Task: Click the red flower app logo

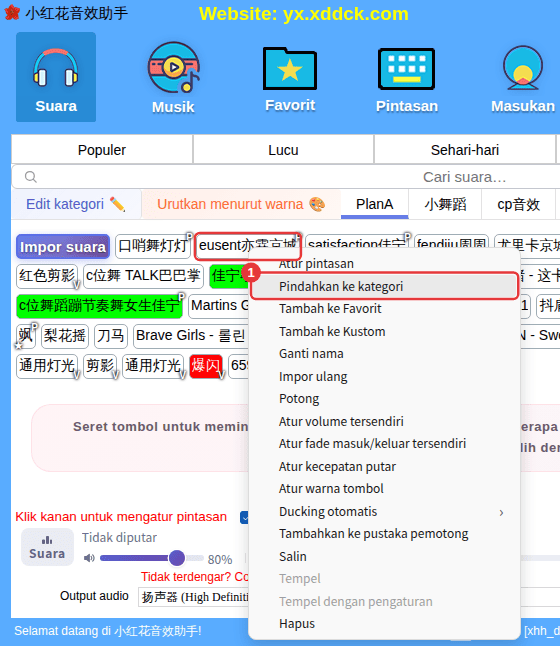Action: [12, 13]
